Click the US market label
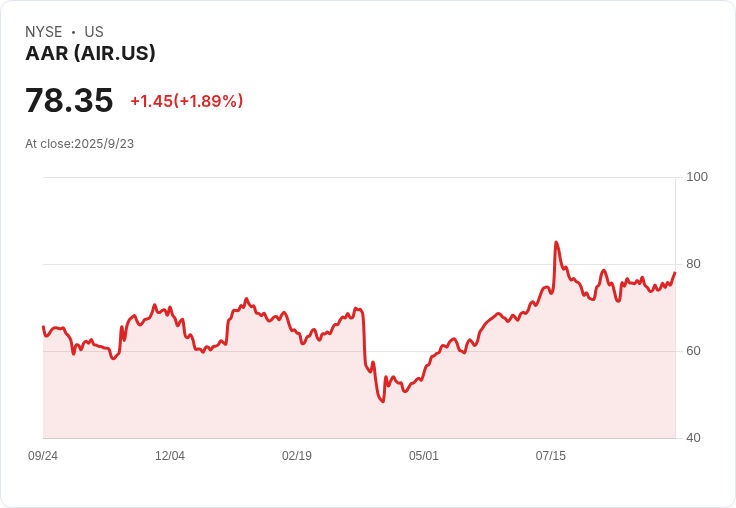The image size is (736, 508). tap(94, 32)
